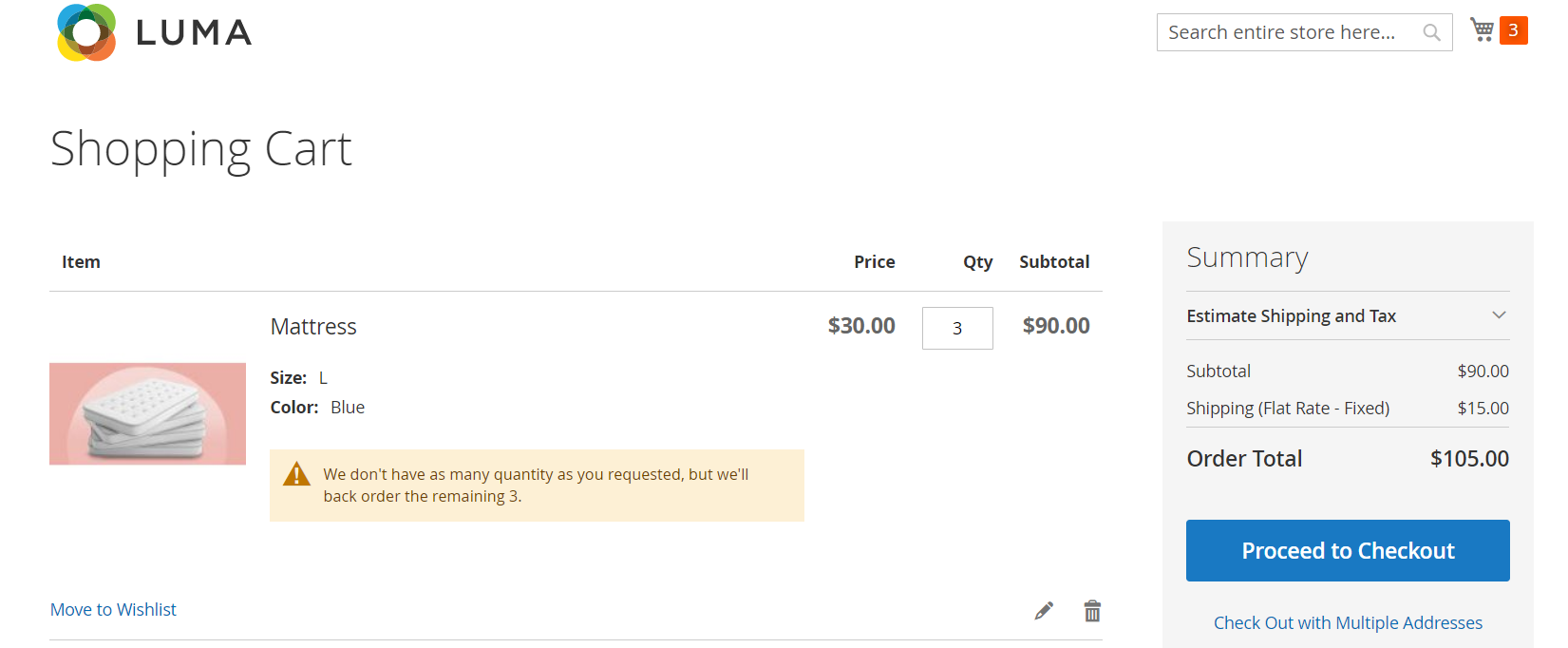Click the Estimate Shipping and Tax label
Screen dimensions: 1568x648
(1291, 316)
